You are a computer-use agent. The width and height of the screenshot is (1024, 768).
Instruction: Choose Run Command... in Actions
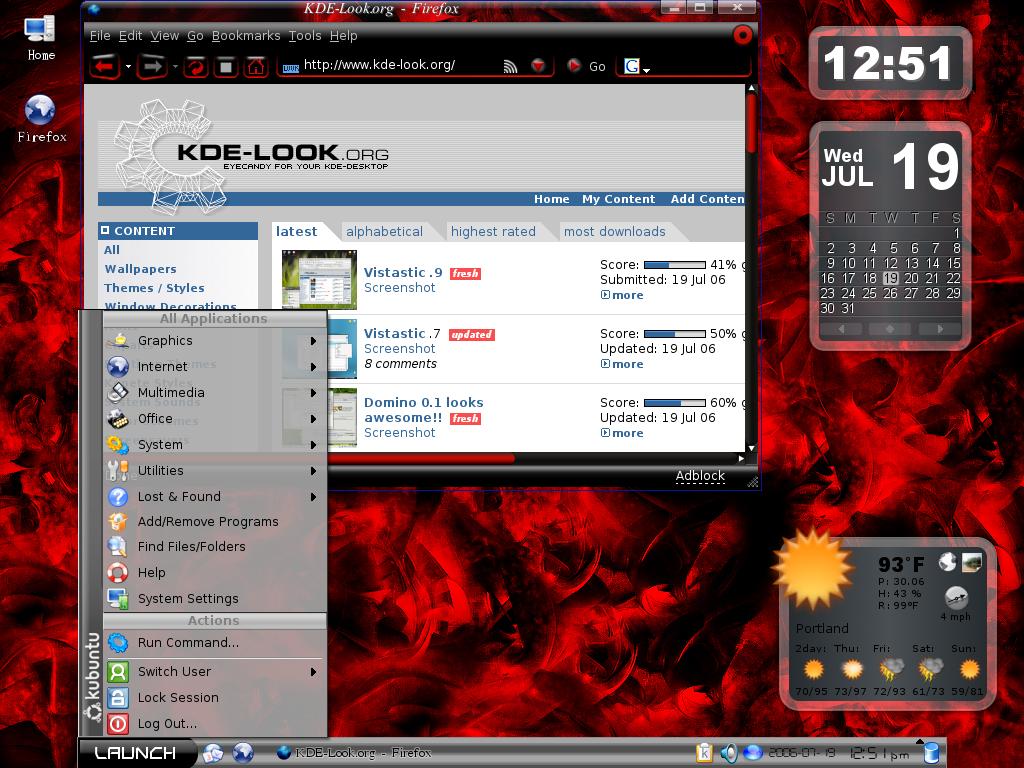(214, 643)
